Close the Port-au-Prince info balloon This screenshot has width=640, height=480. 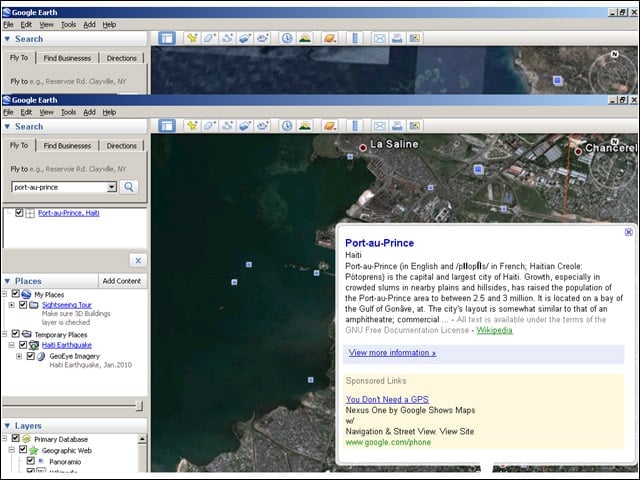[629, 232]
